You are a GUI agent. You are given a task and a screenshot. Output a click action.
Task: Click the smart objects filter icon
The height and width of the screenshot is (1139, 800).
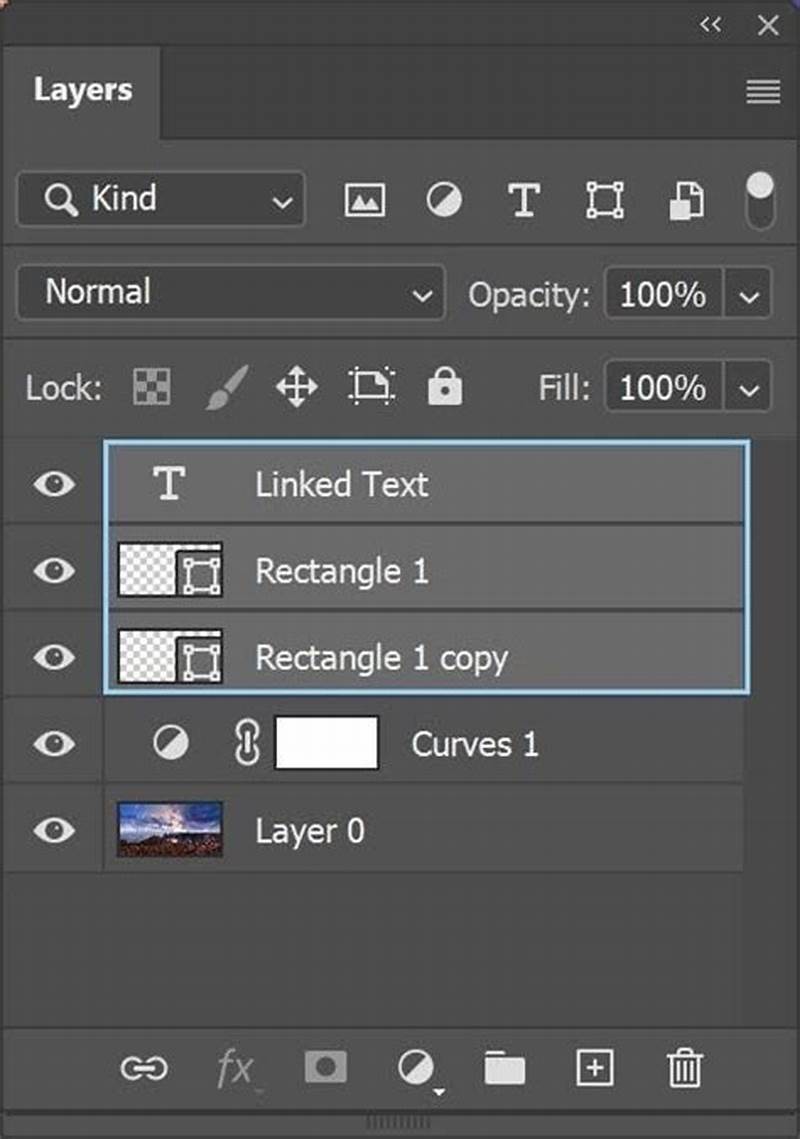(x=686, y=200)
